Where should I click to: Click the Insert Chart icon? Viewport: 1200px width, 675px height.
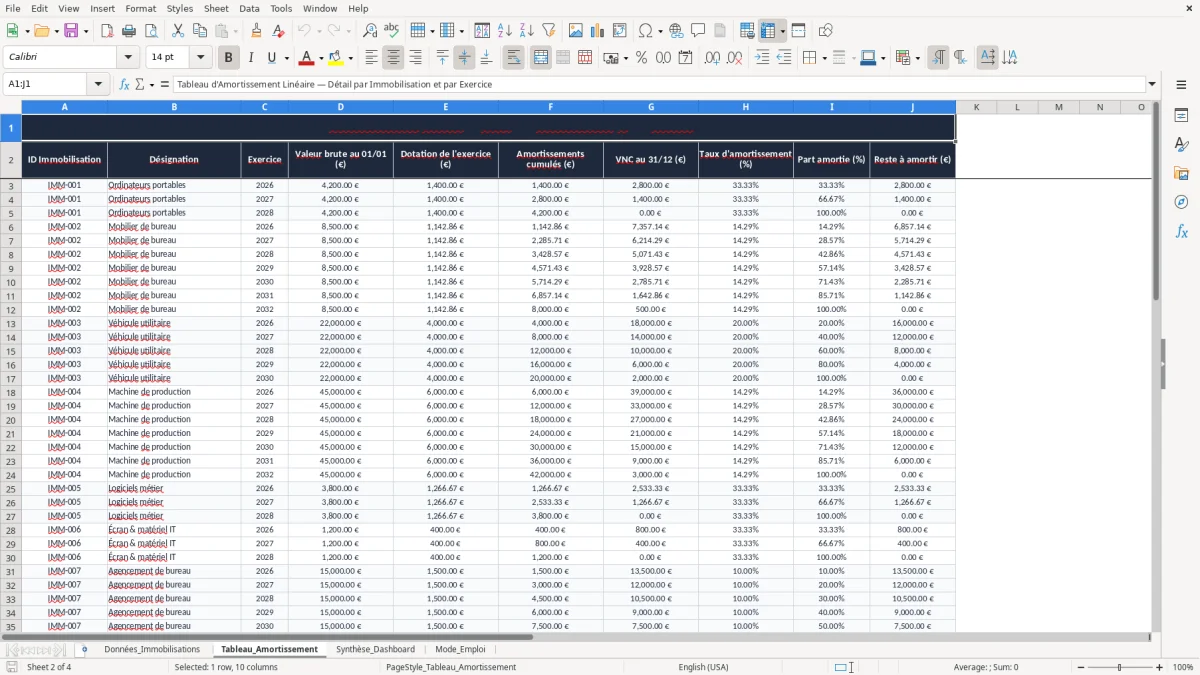point(598,31)
